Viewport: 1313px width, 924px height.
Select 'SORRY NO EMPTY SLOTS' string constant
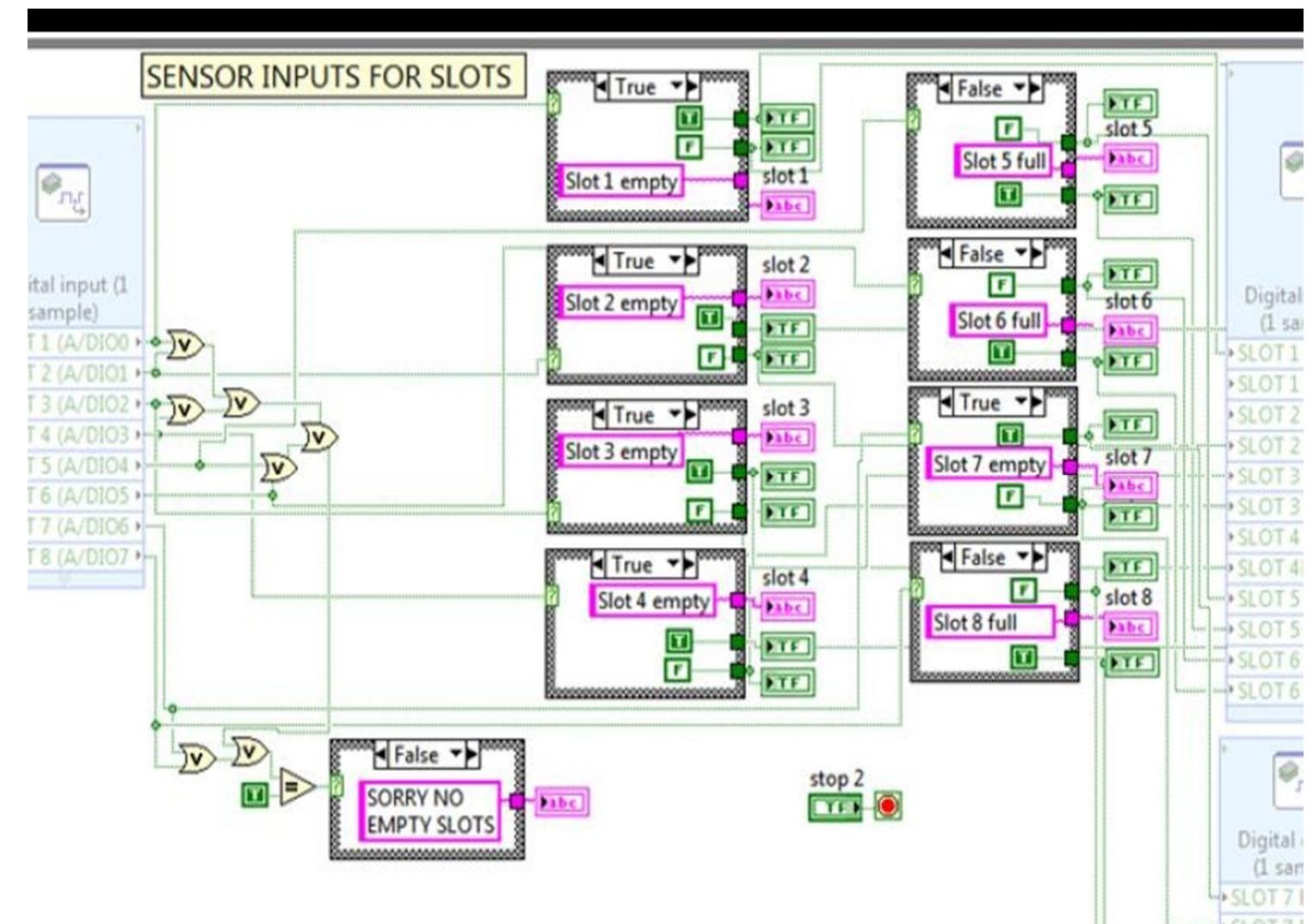point(430,811)
